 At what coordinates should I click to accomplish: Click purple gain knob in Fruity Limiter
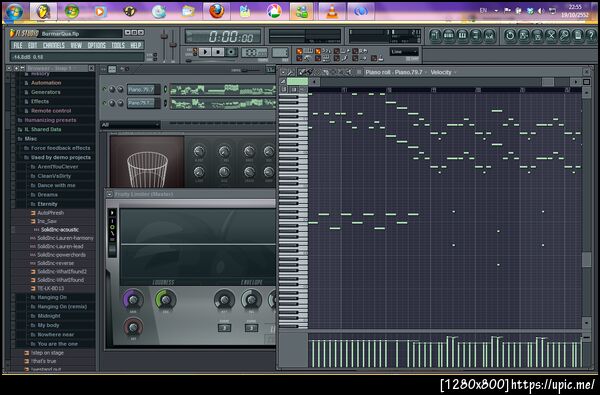(133, 300)
